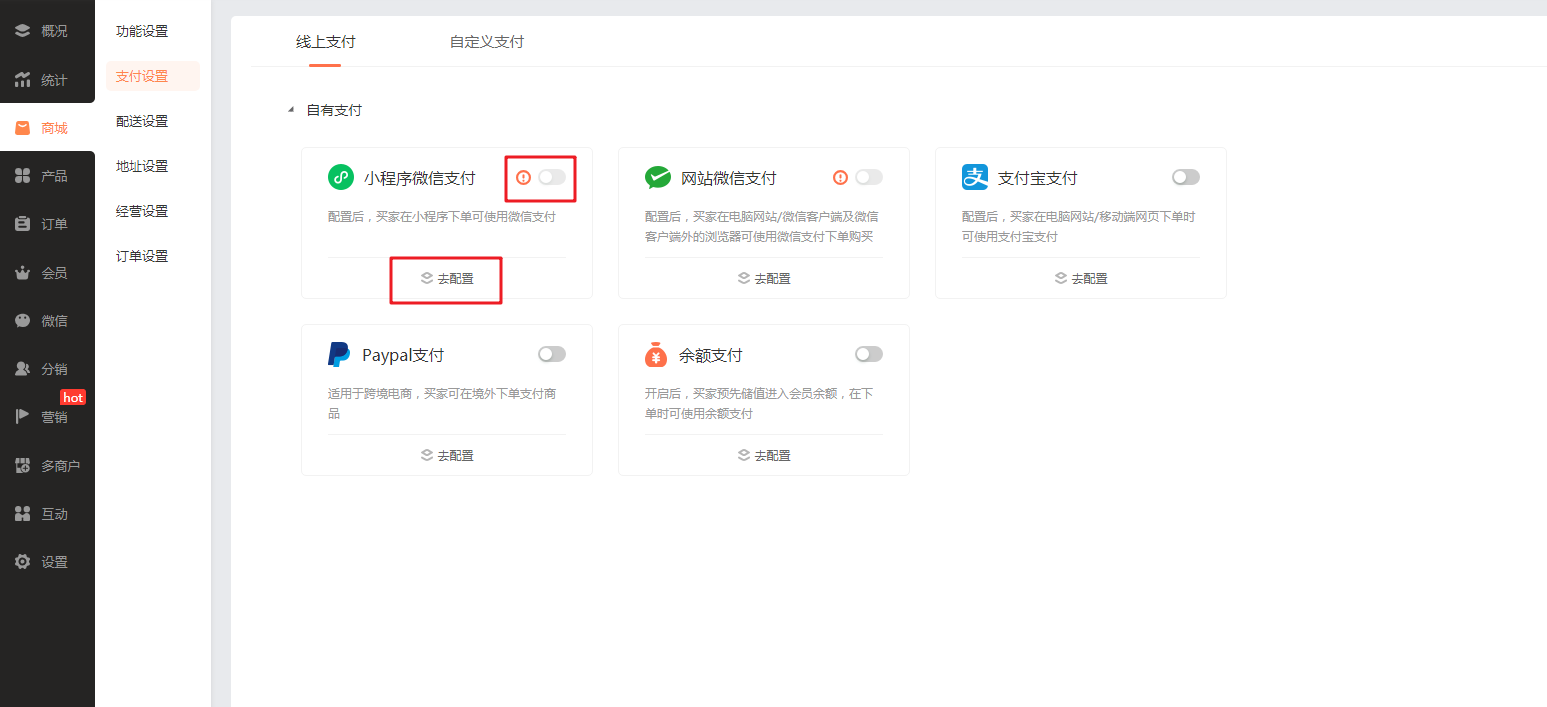
Task: Open 配送设置 in the submenu
Action: point(142,121)
